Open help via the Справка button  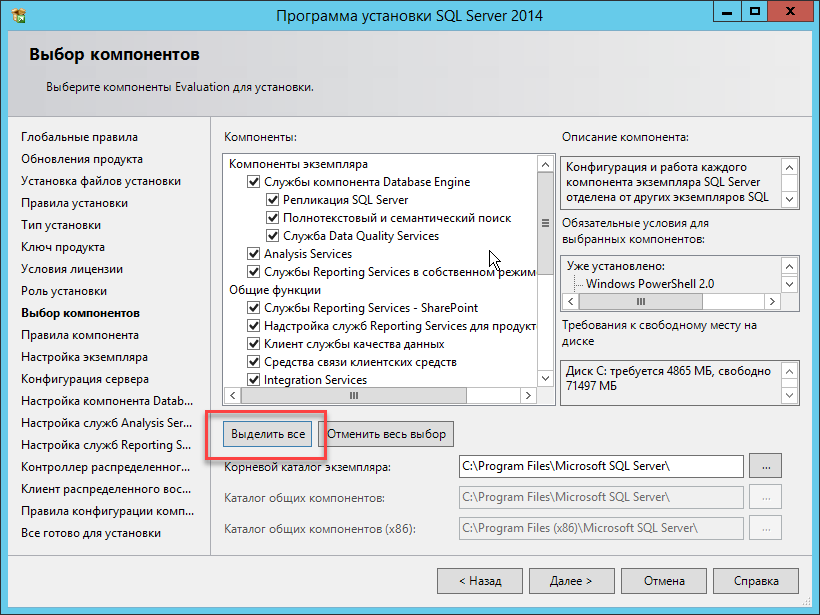coord(755,581)
